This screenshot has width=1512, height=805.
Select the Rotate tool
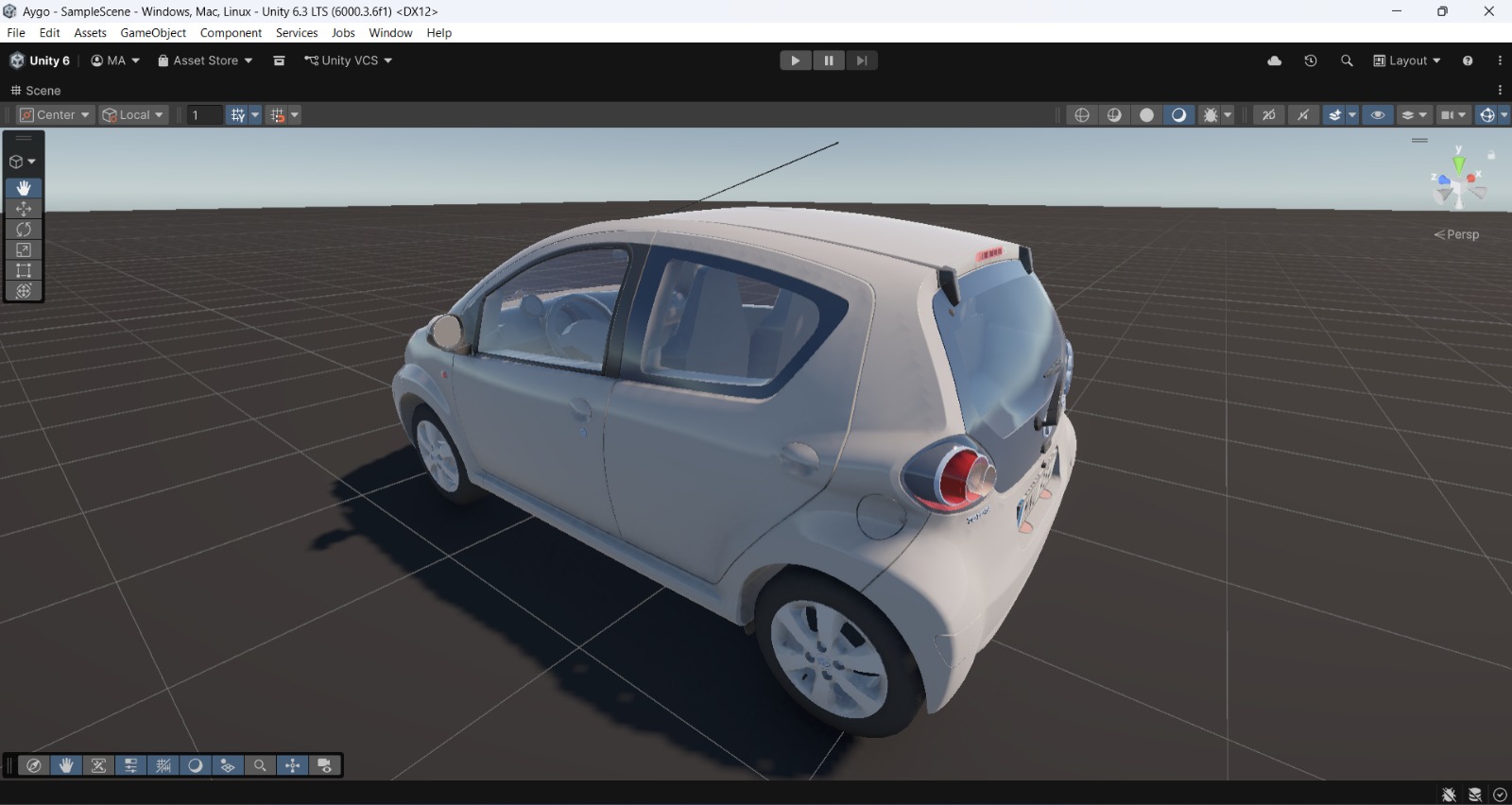(x=24, y=230)
